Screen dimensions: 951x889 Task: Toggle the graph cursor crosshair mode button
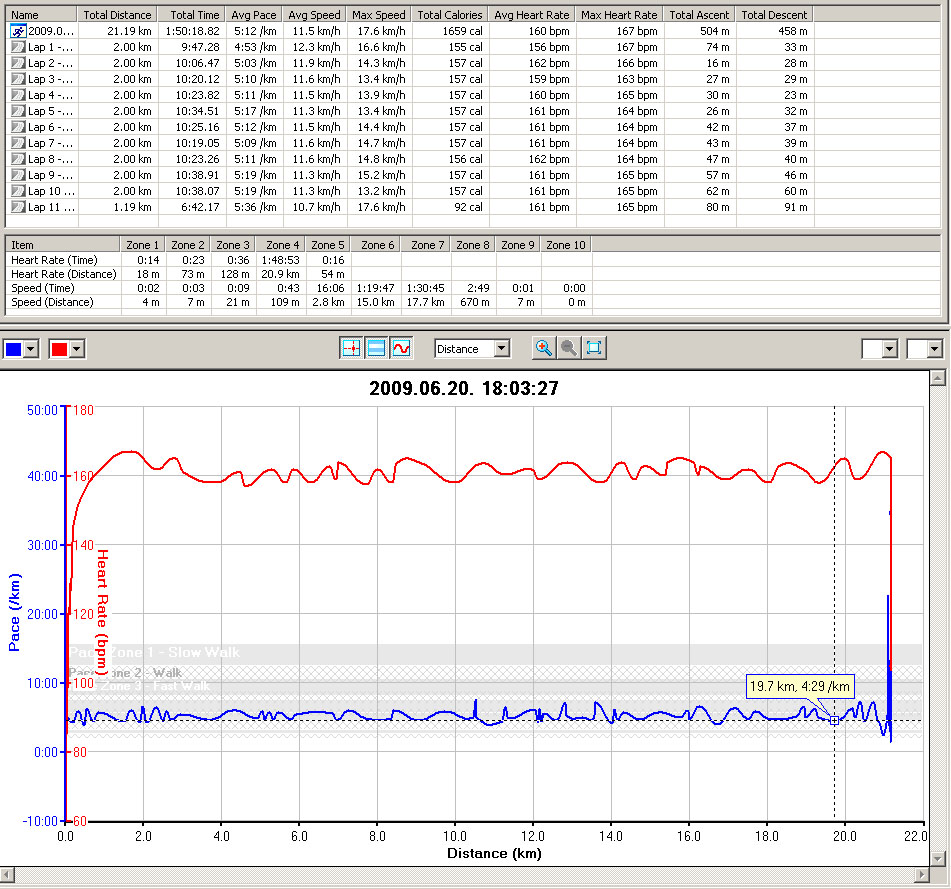coord(351,348)
